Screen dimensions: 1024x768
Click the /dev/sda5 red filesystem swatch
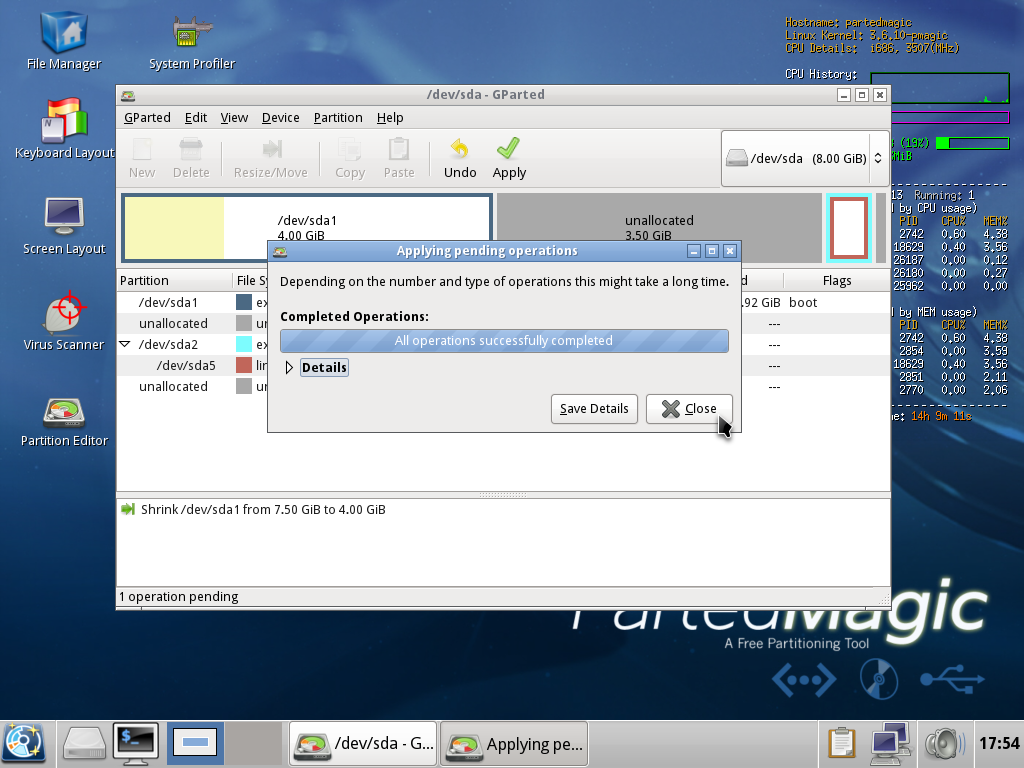[x=244, y=365]
